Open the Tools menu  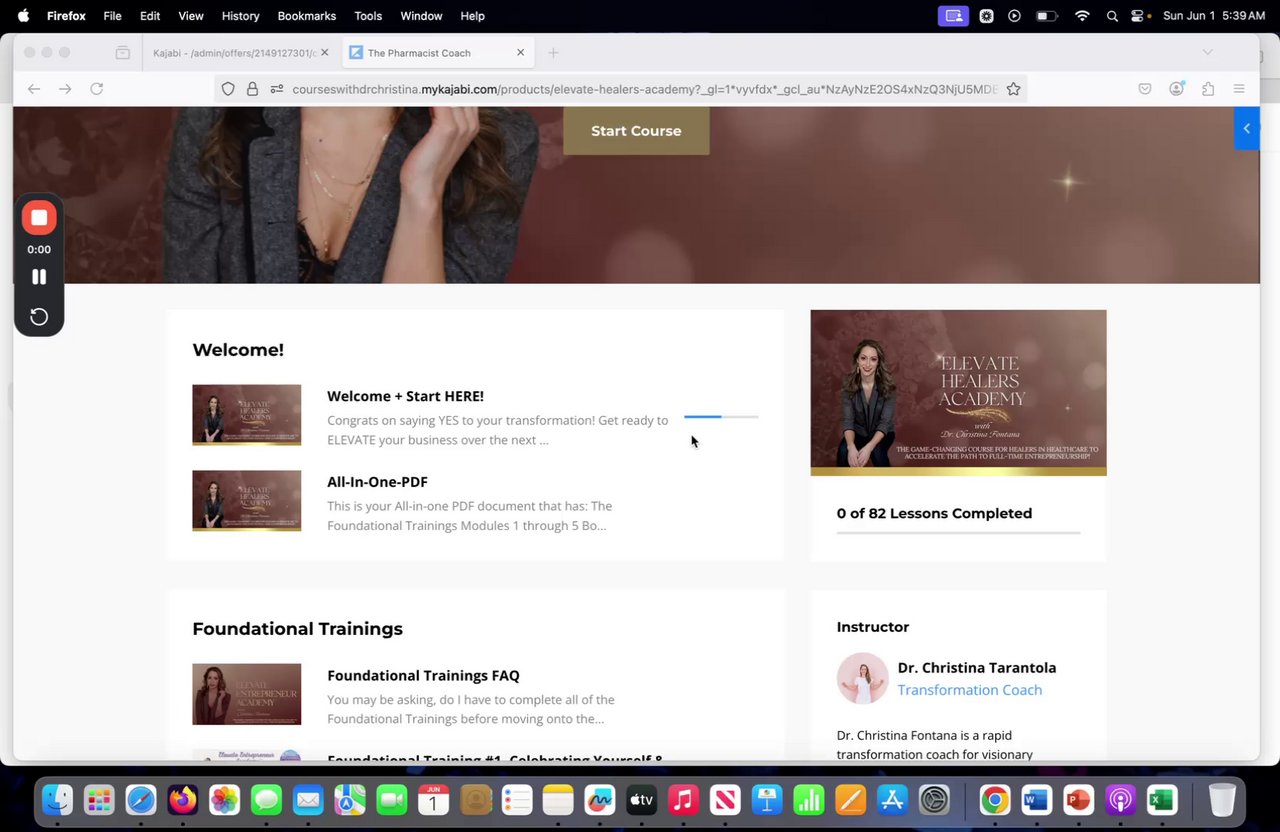368,16
